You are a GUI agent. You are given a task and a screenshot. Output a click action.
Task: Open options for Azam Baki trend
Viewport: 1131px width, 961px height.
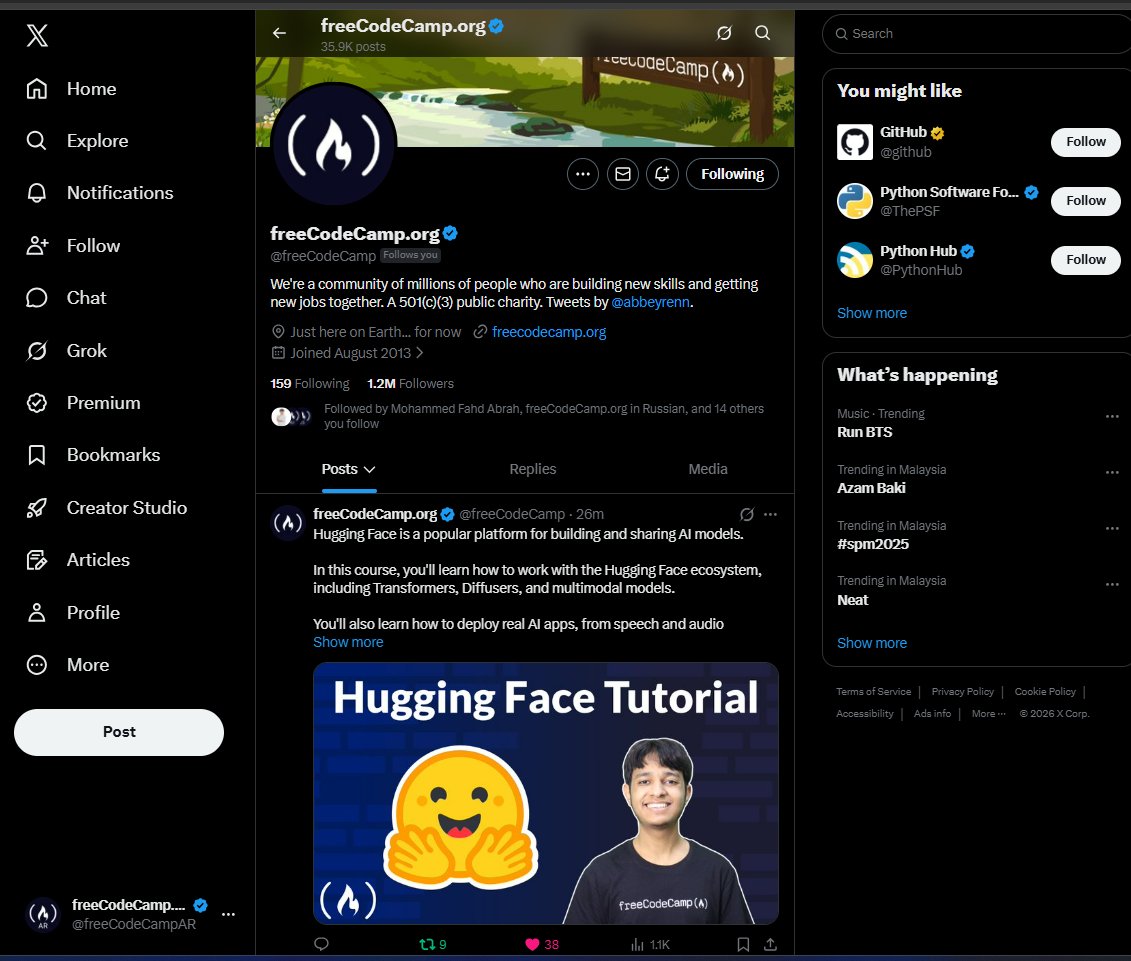click(1112, 473)
